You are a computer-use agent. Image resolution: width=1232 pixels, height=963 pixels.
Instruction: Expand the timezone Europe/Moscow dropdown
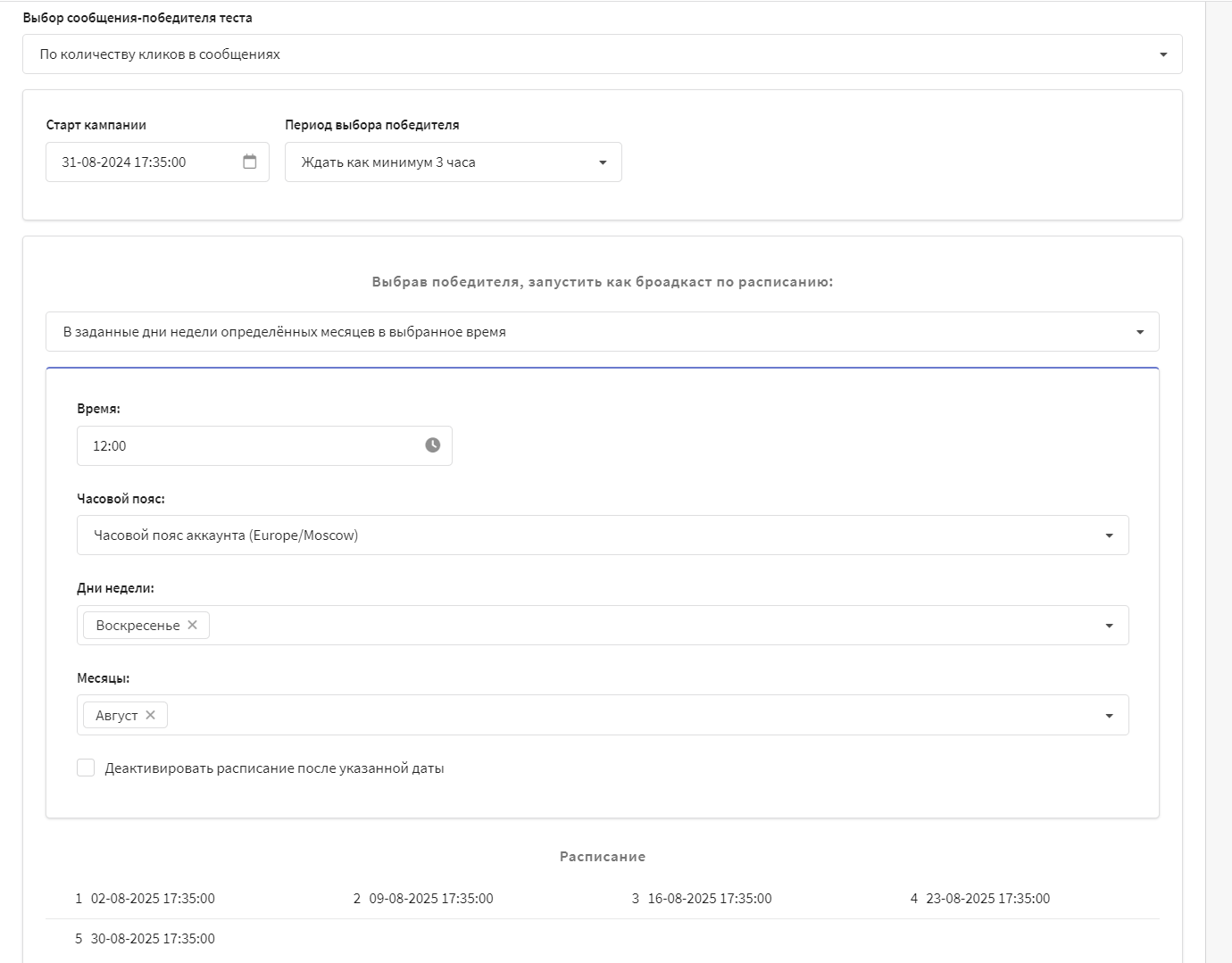603,535
